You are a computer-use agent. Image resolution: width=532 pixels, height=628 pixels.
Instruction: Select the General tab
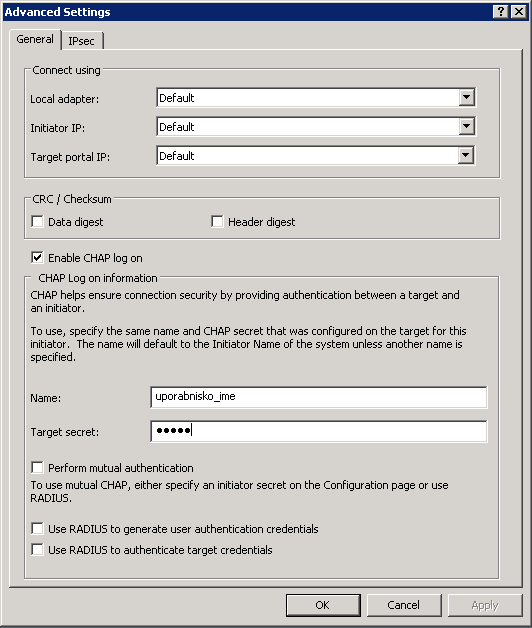tap(35, 39)
